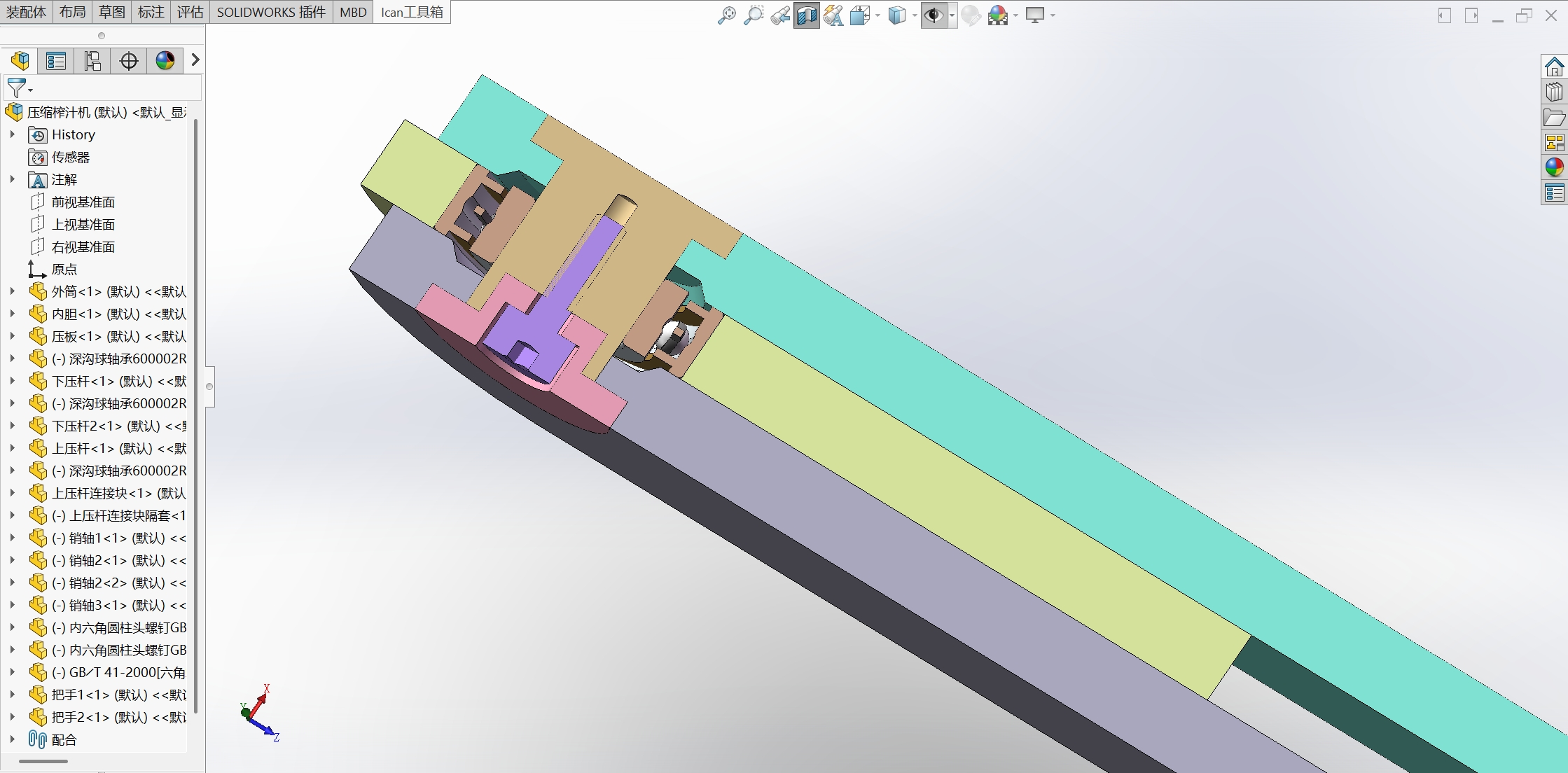Expand the 上压杆<1> component
The width and height of the screenshot is (1568, 773).
(12, 448)
